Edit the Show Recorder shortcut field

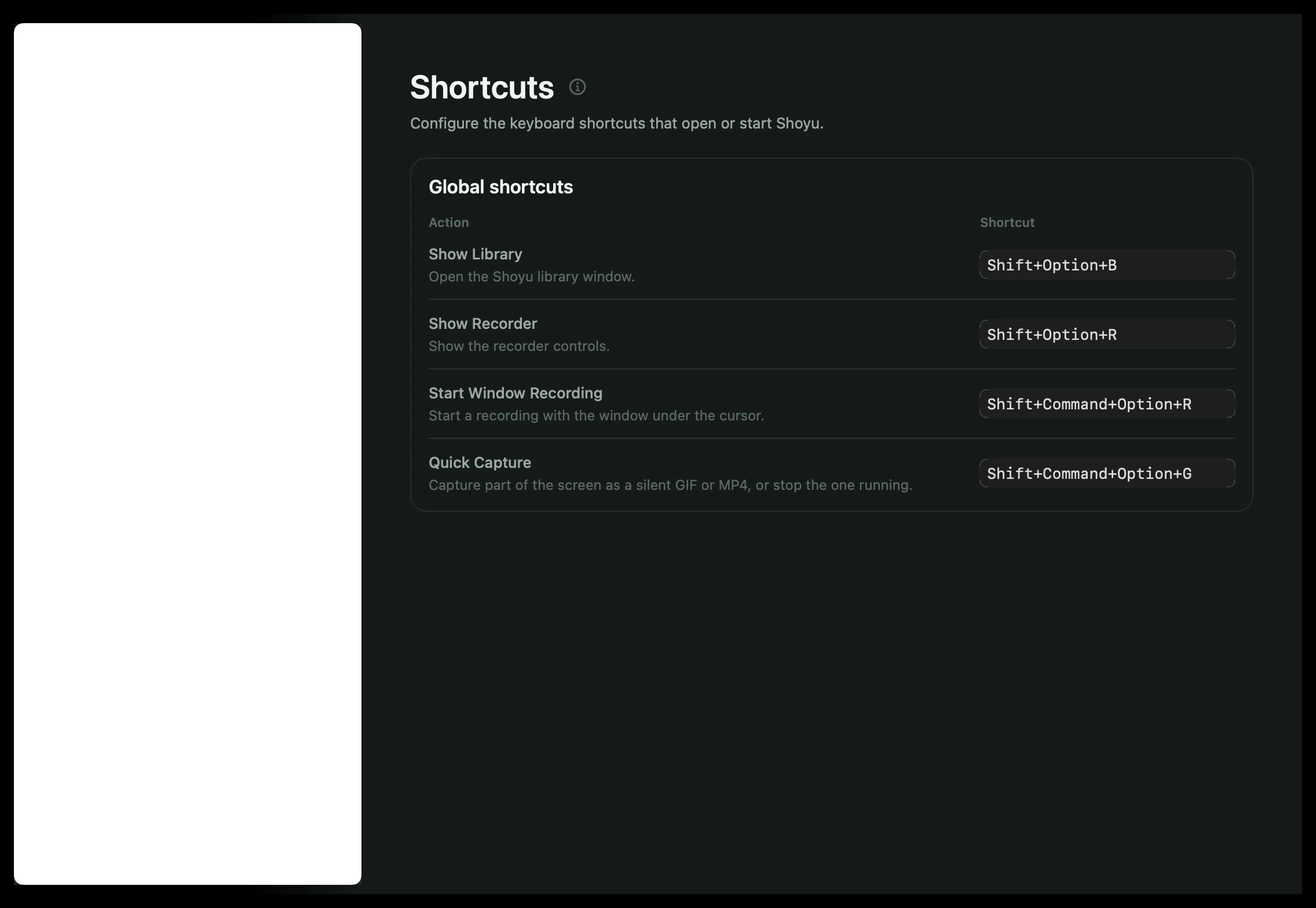coord(1107,334)
